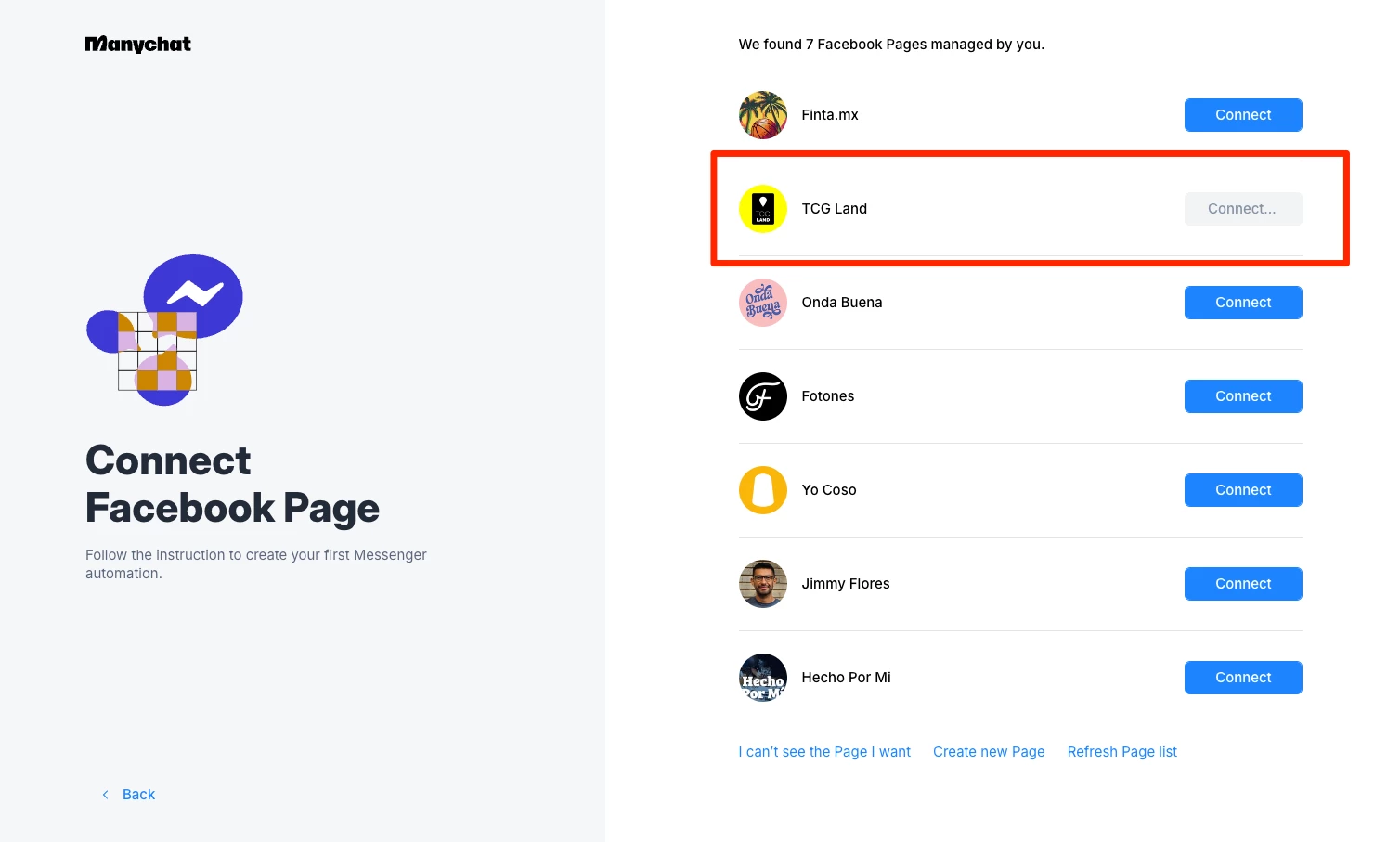Select the Fotones page name
The image size is (1400, 842).
tap(828, 396)
